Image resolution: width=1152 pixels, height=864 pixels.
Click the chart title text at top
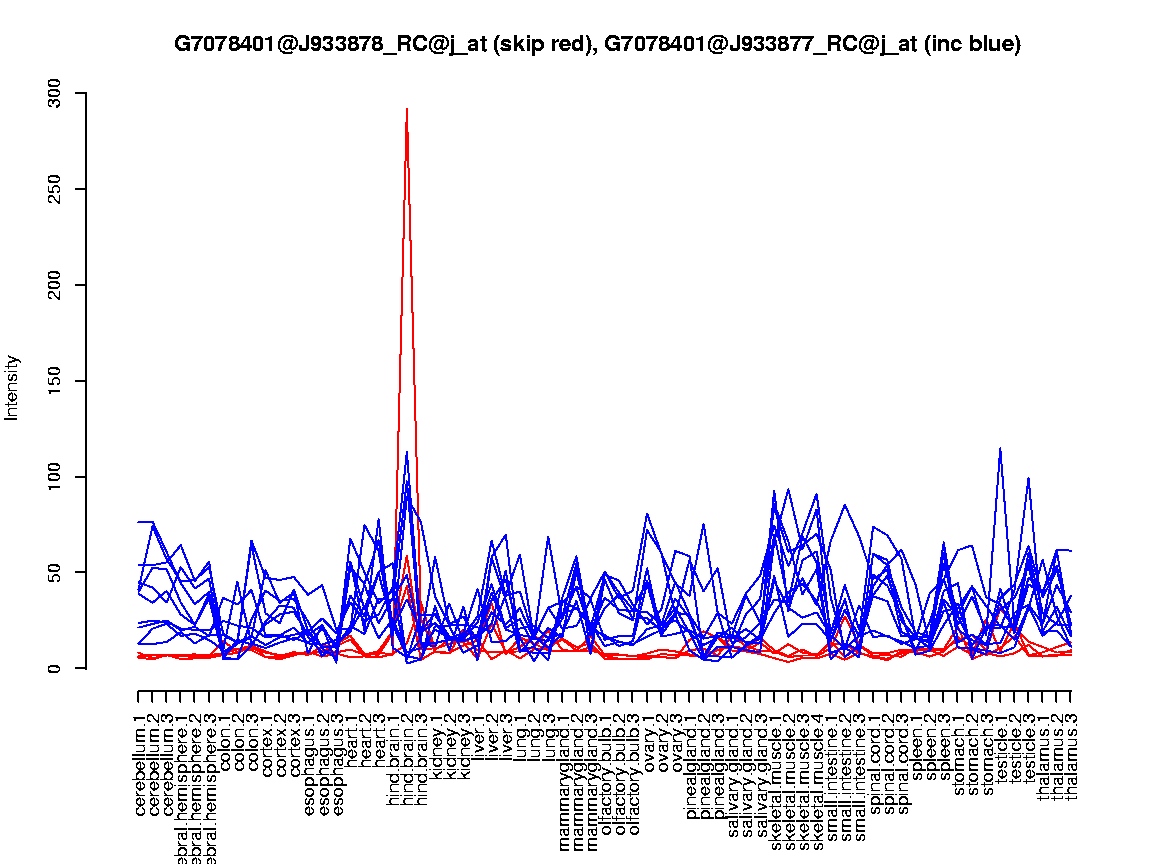(x=597, y=44)
